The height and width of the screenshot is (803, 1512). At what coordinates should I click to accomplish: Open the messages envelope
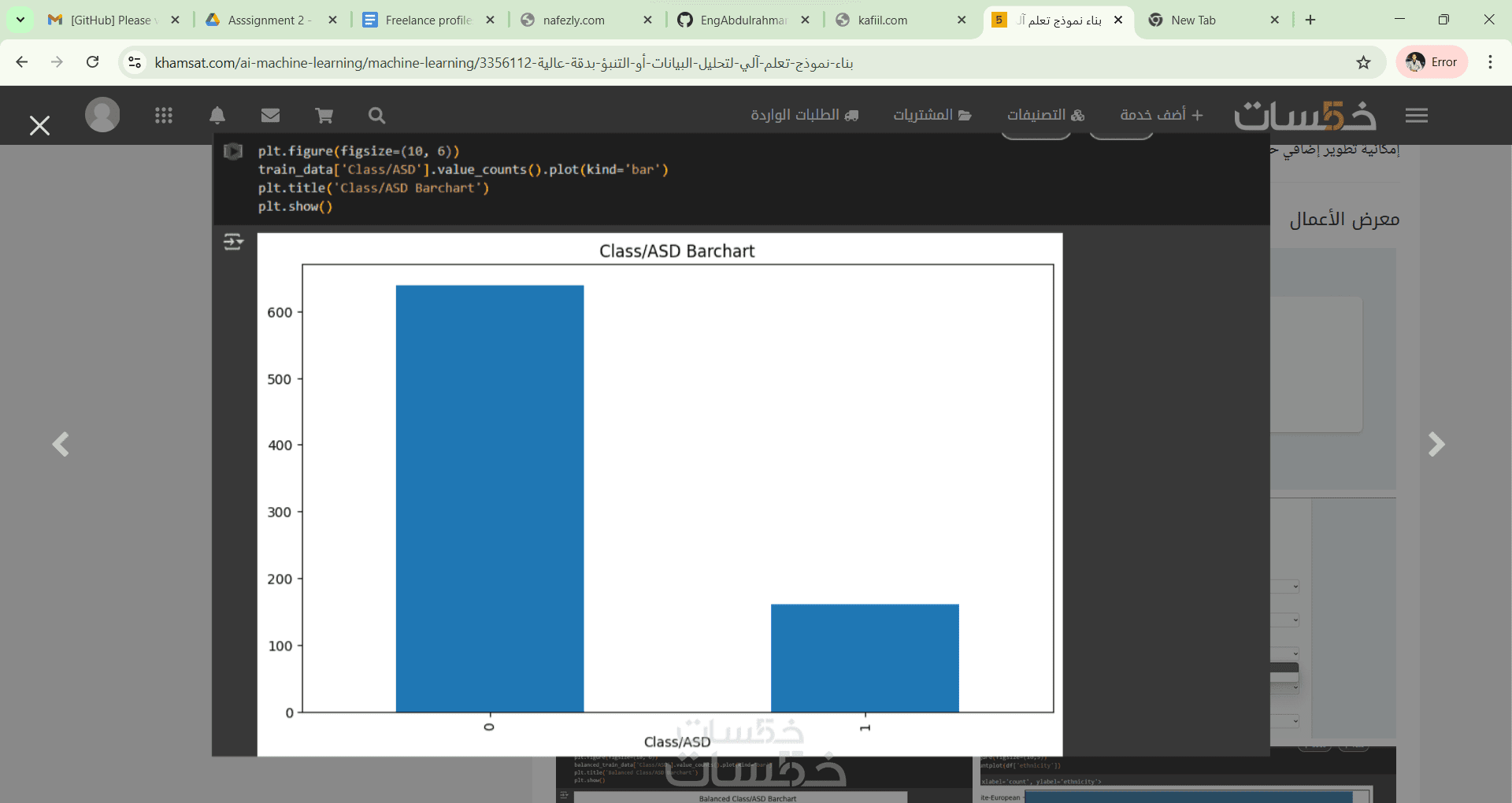270,116
